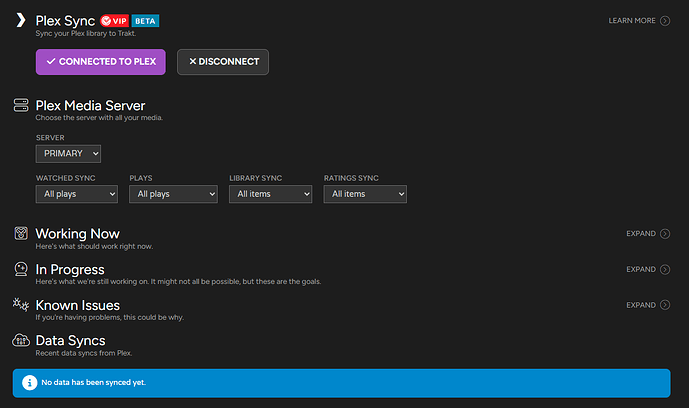The image size is (689, 408).
Task: Click the Learn More arrow circle icon
Action: [665, 21]
